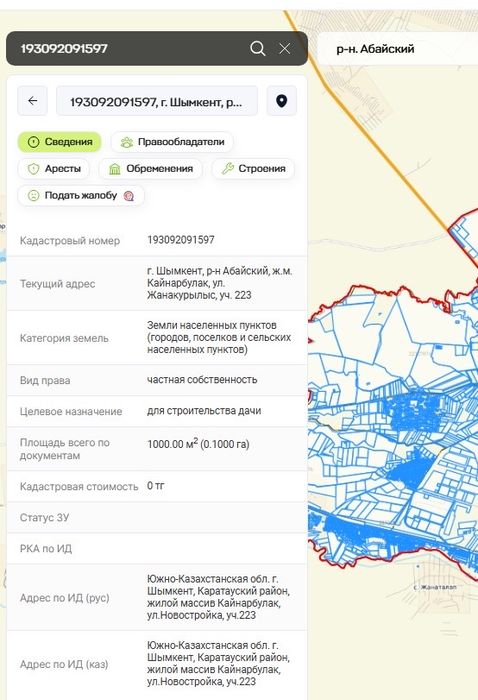The width and height of the screenshot is (478, 700).
Task: Open the Аресты tab
Action: (x=54, y=169)
